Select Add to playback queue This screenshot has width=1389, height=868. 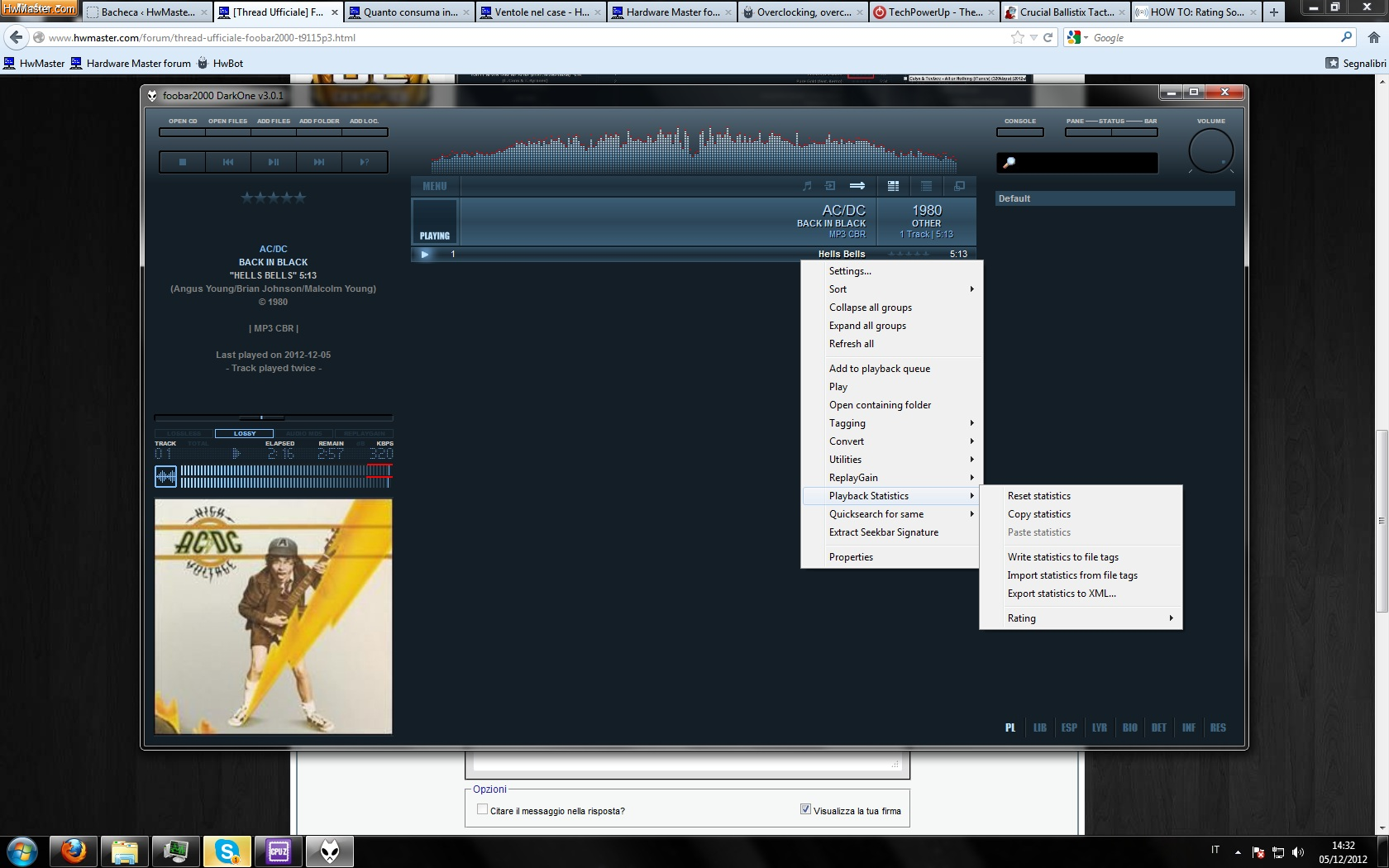[x=891, y=369]
